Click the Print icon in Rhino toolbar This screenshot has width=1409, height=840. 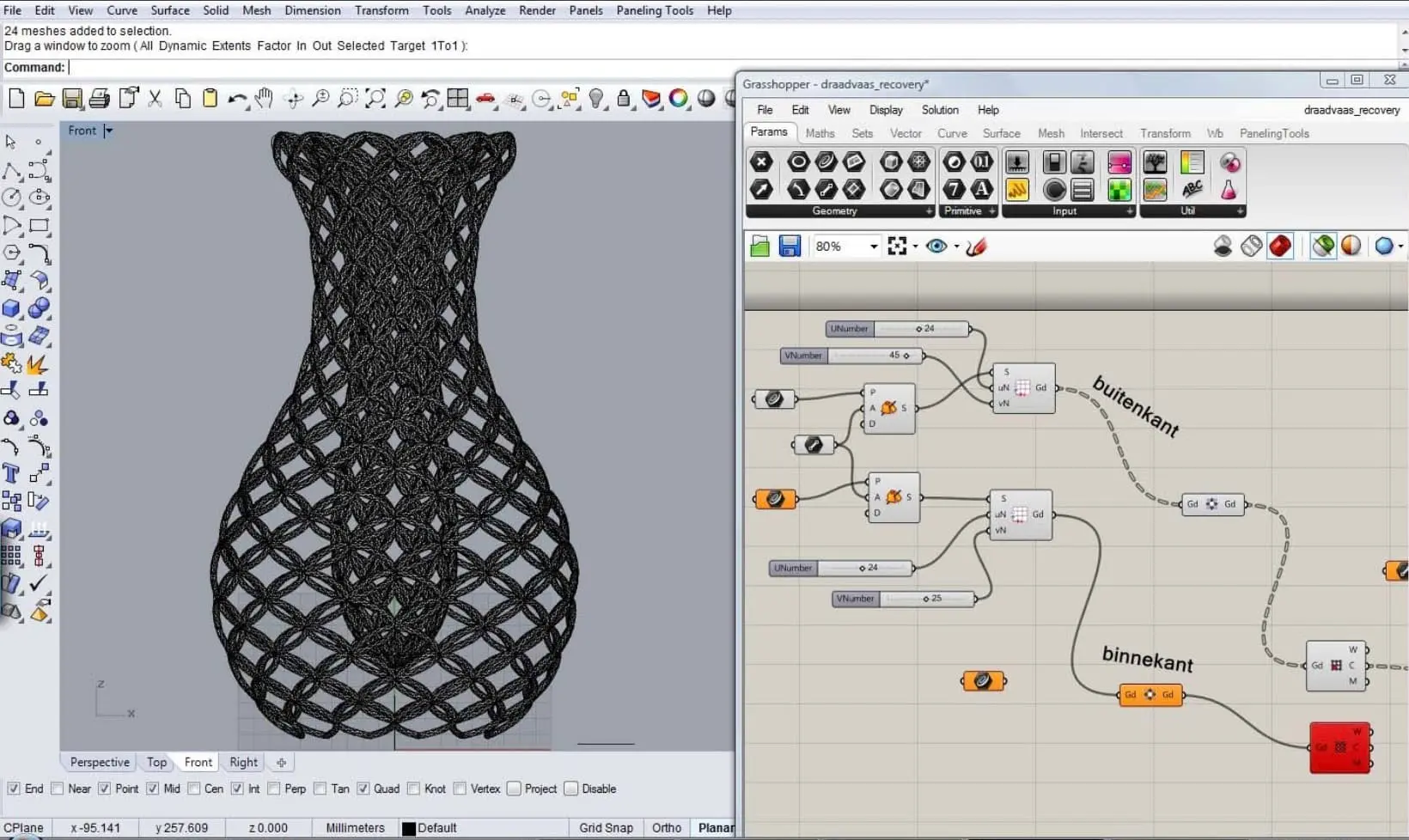[x=100, y=99]
